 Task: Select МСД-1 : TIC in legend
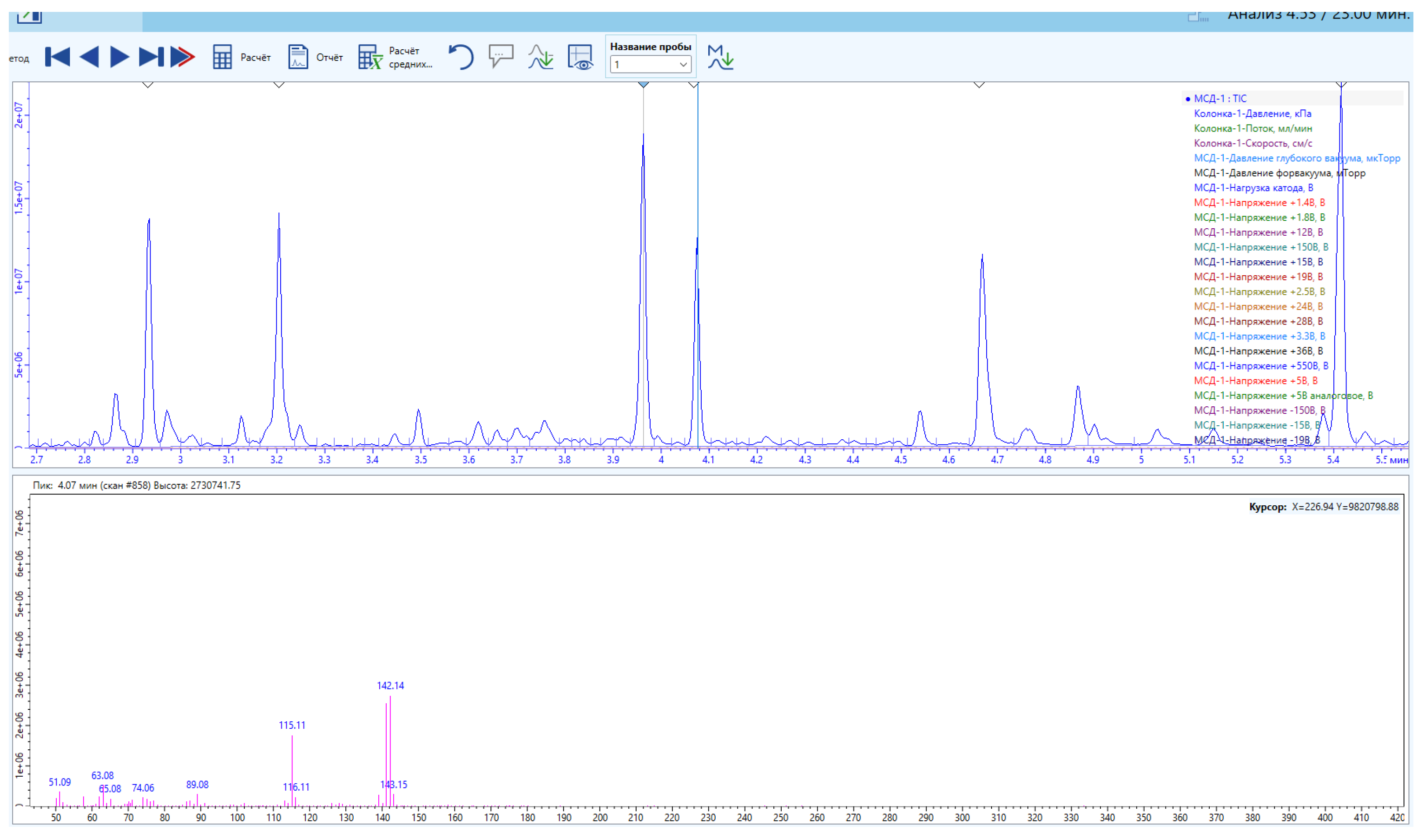(1219, 99)
